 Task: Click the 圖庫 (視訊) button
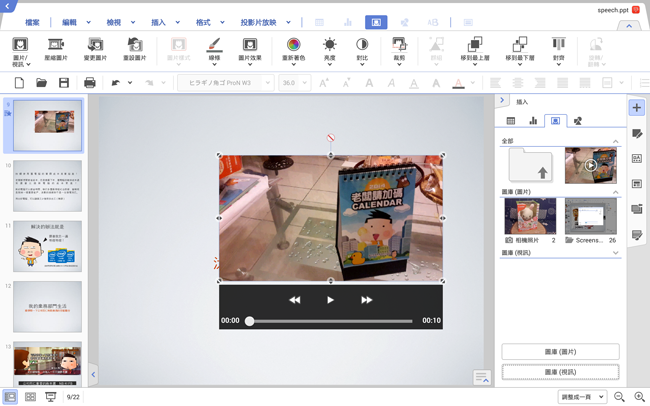(560, 372)
